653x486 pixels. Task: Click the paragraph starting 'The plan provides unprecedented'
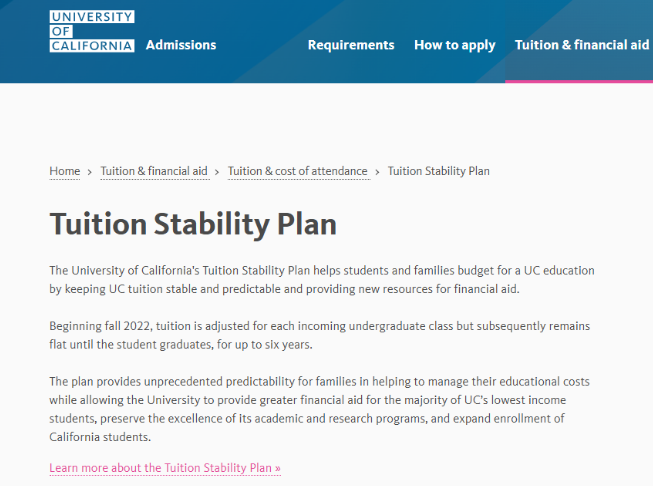320,410
